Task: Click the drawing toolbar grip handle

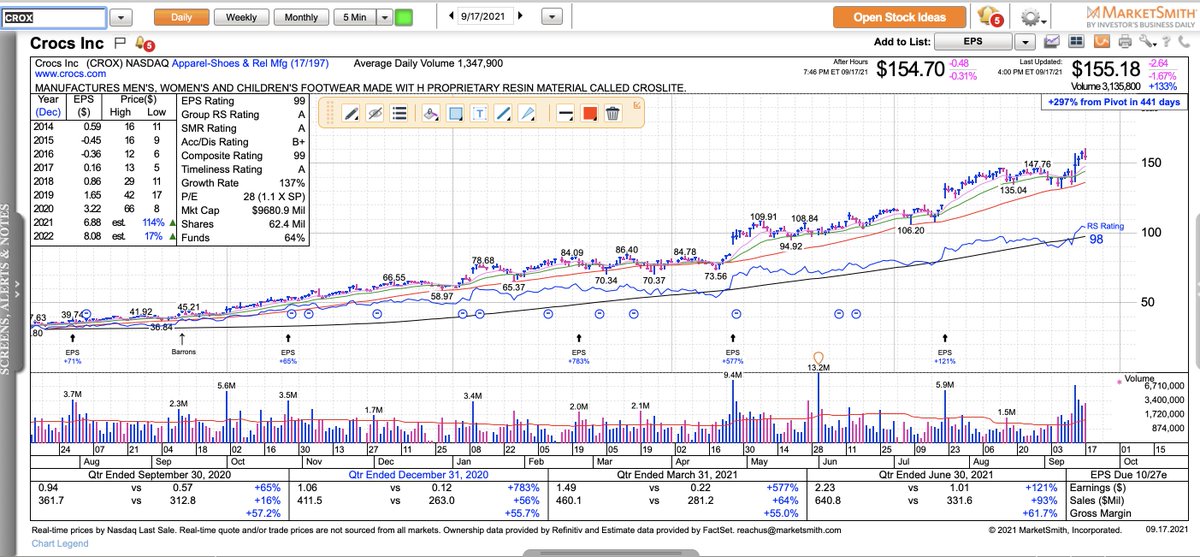Action: (328, 114)
